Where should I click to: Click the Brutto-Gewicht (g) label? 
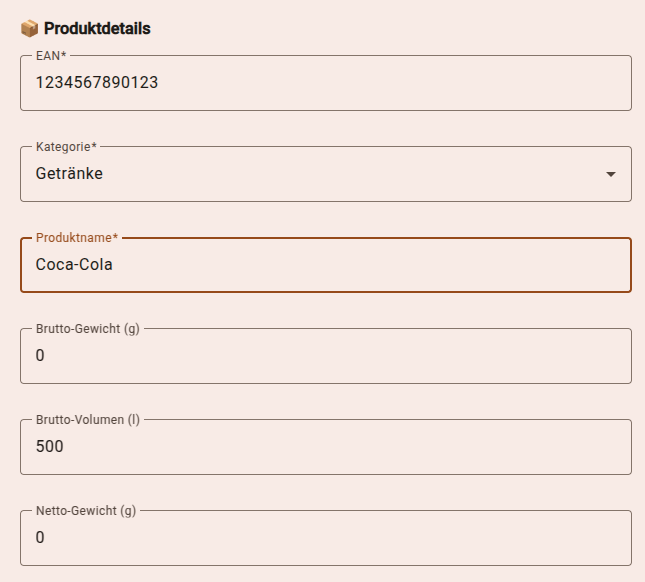click(x=88, y=329)
